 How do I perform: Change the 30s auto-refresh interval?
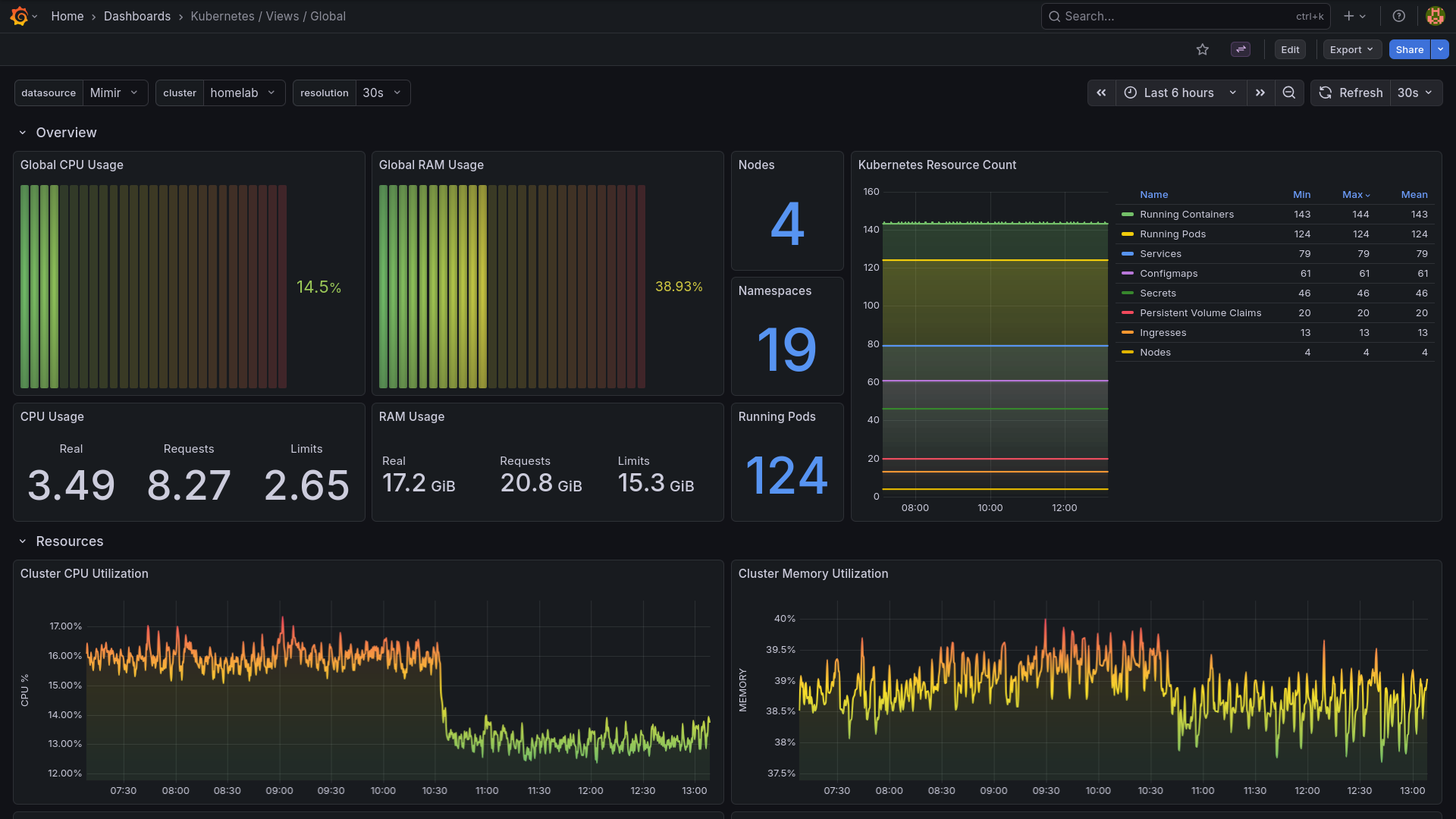tap(1415, 93)
